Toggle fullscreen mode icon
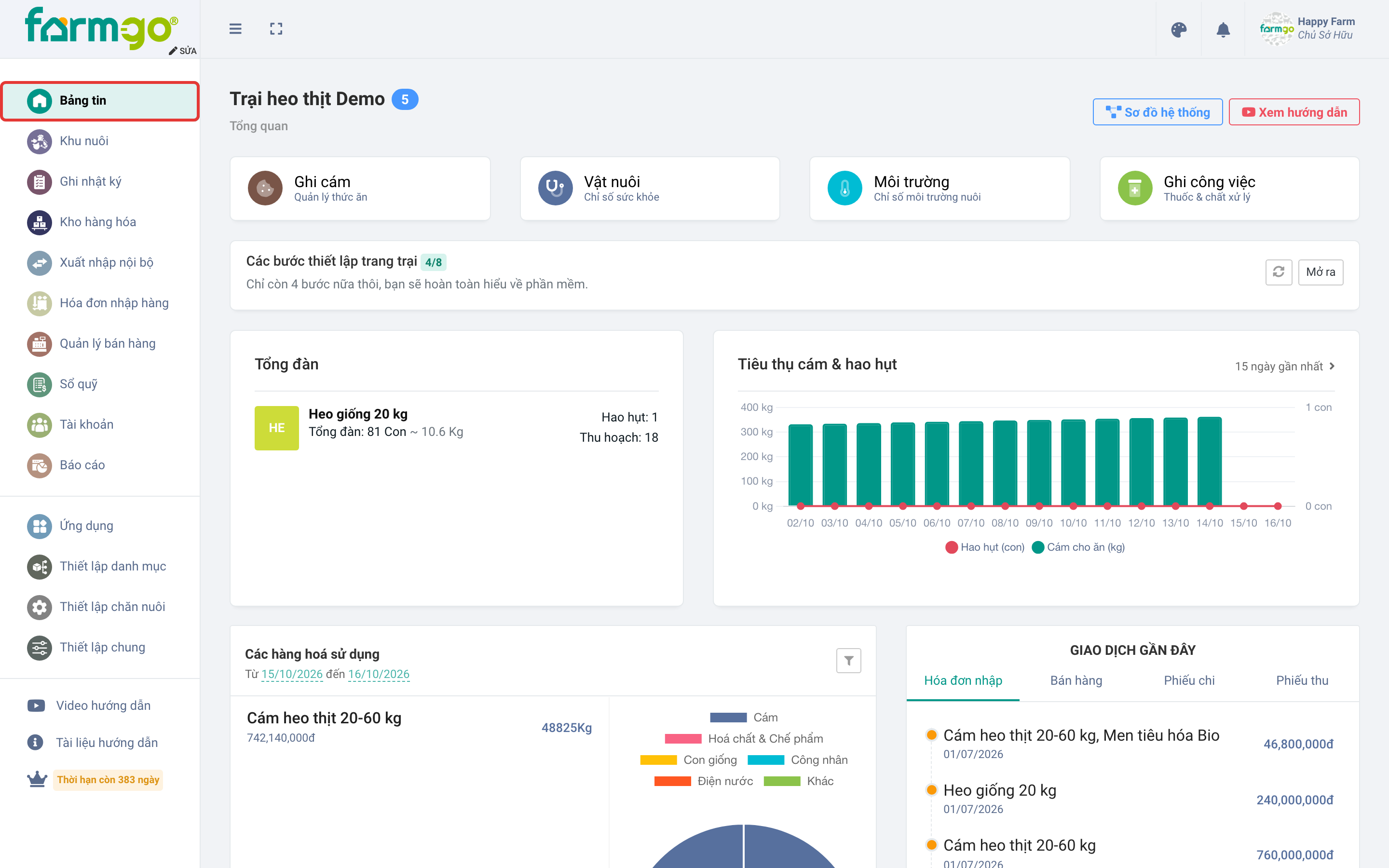The height and width of the screenshot is (868, 1389). click(276, 29)
